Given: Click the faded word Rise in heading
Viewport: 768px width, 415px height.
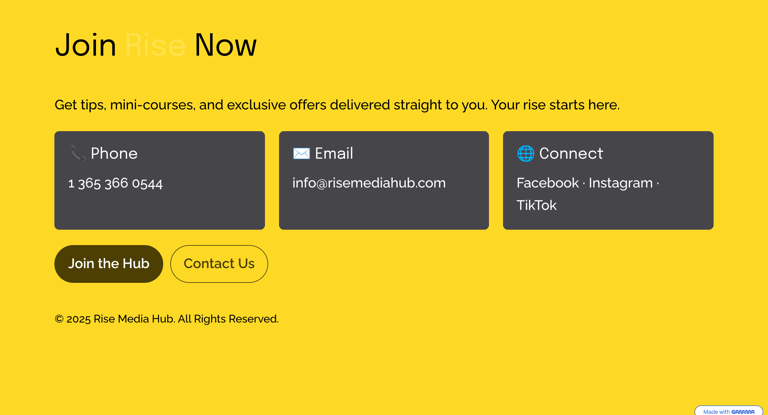Looking at the screenshot, I should (x=155, y=45).
